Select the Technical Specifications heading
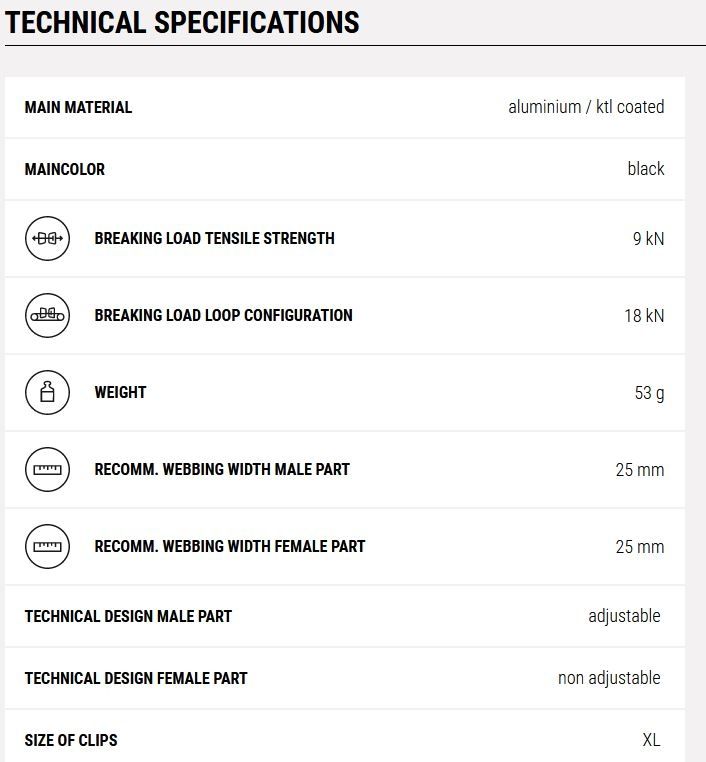The image size is (706, 762). tap(182, 22)
